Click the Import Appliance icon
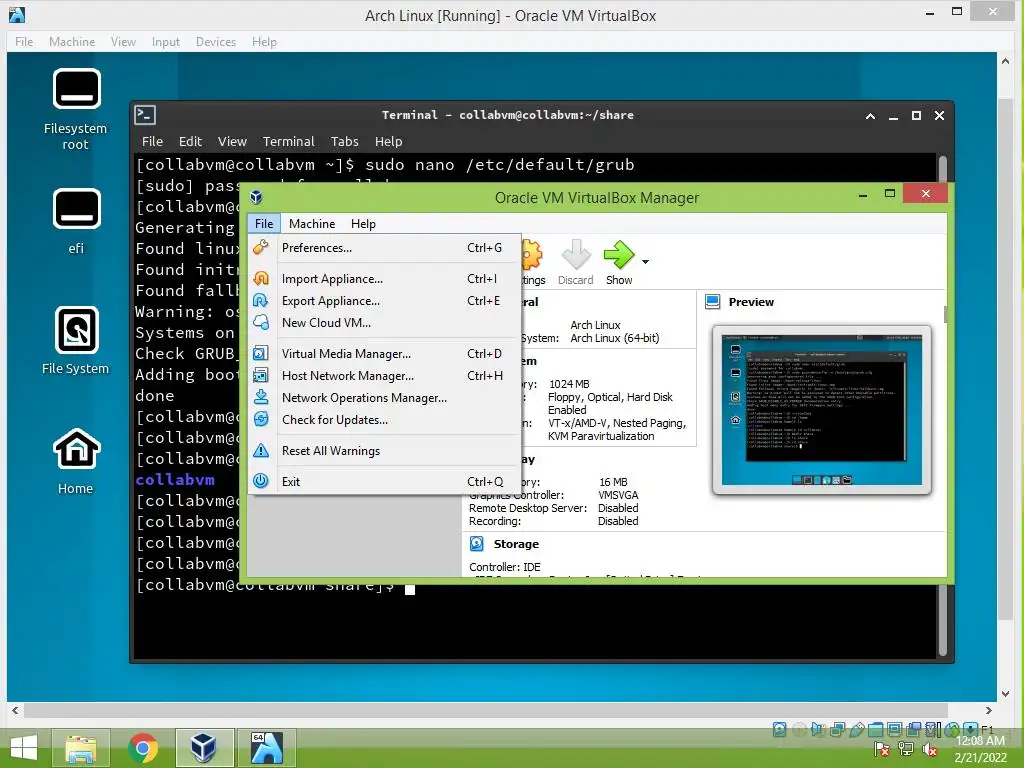 [x=261, y=279]
